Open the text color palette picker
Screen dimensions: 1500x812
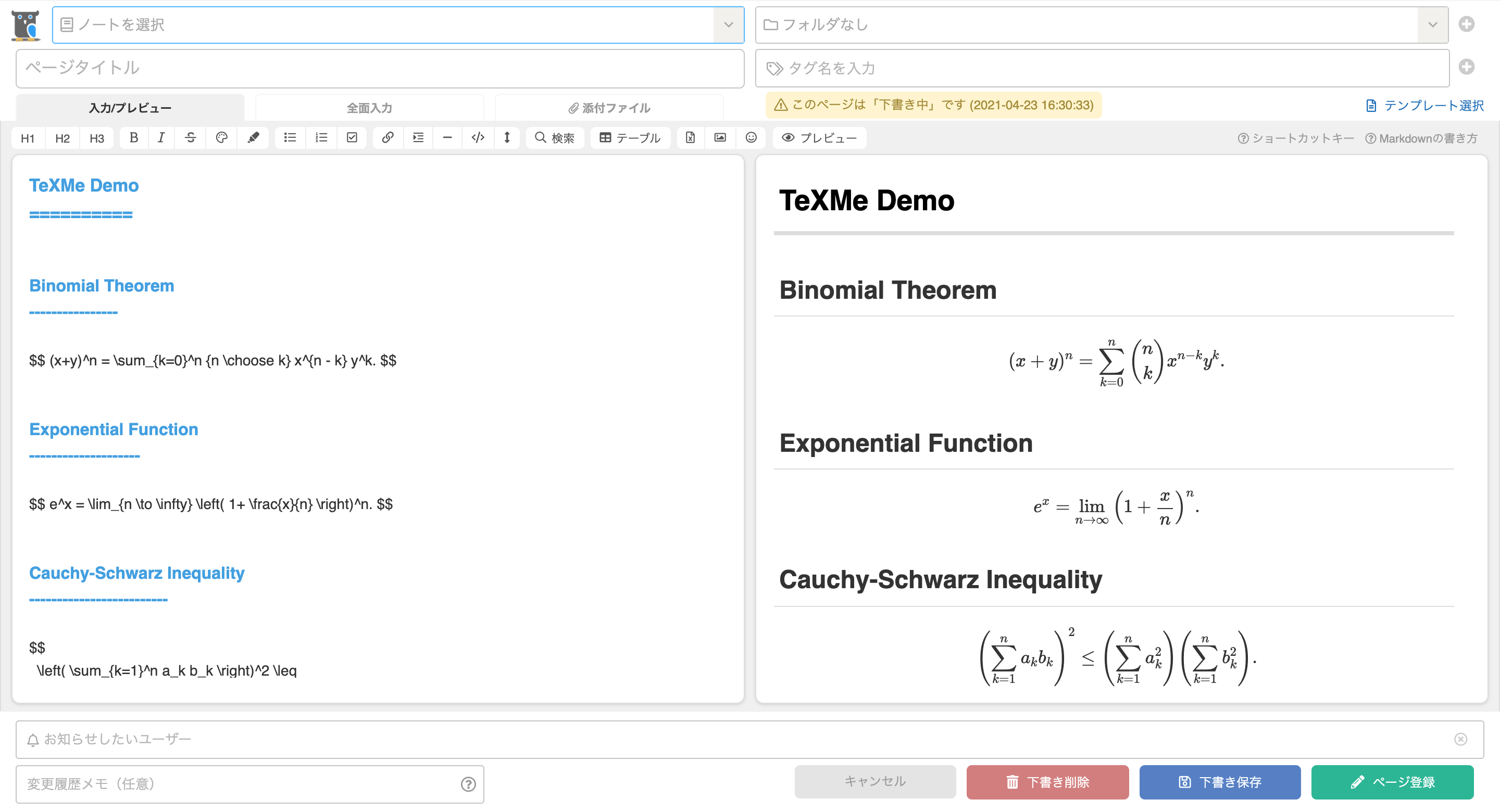click(x=221, y=137)
